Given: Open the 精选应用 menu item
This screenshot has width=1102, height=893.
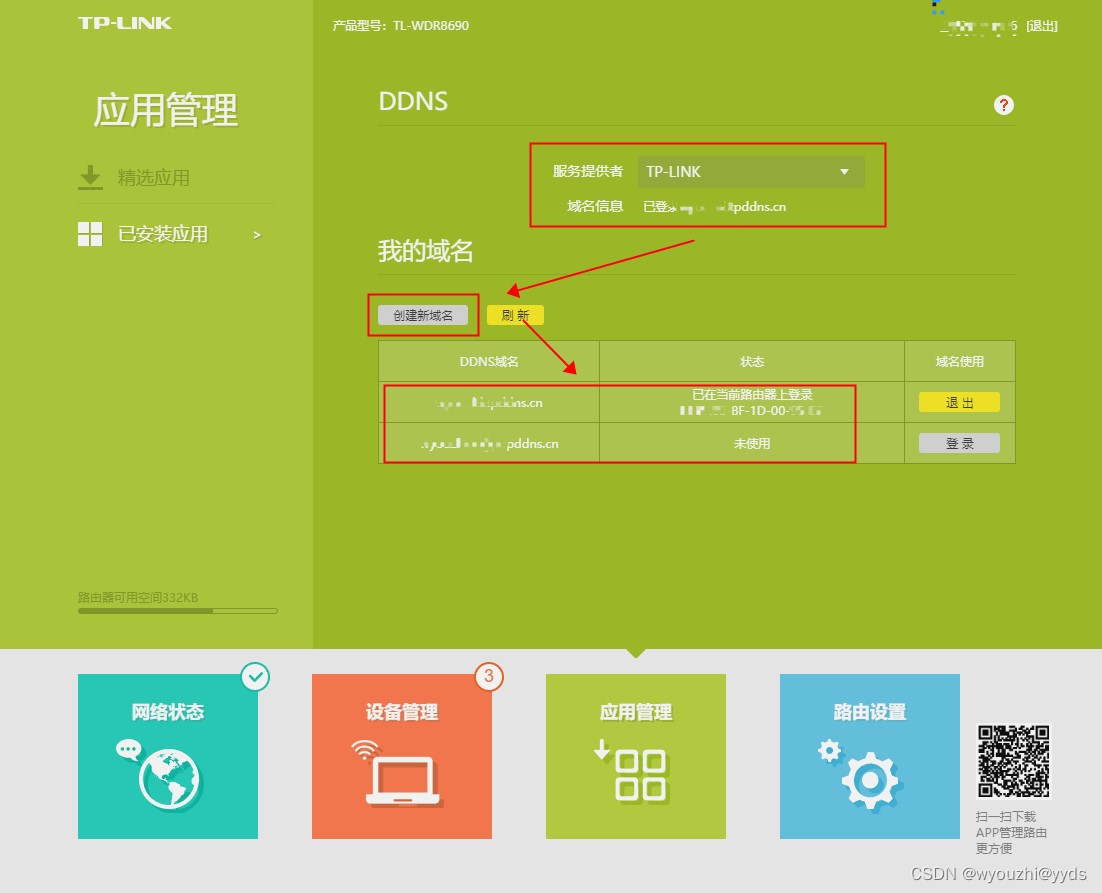Looking at the screenshot, I should pyautogui.click(x=153, y=178).
